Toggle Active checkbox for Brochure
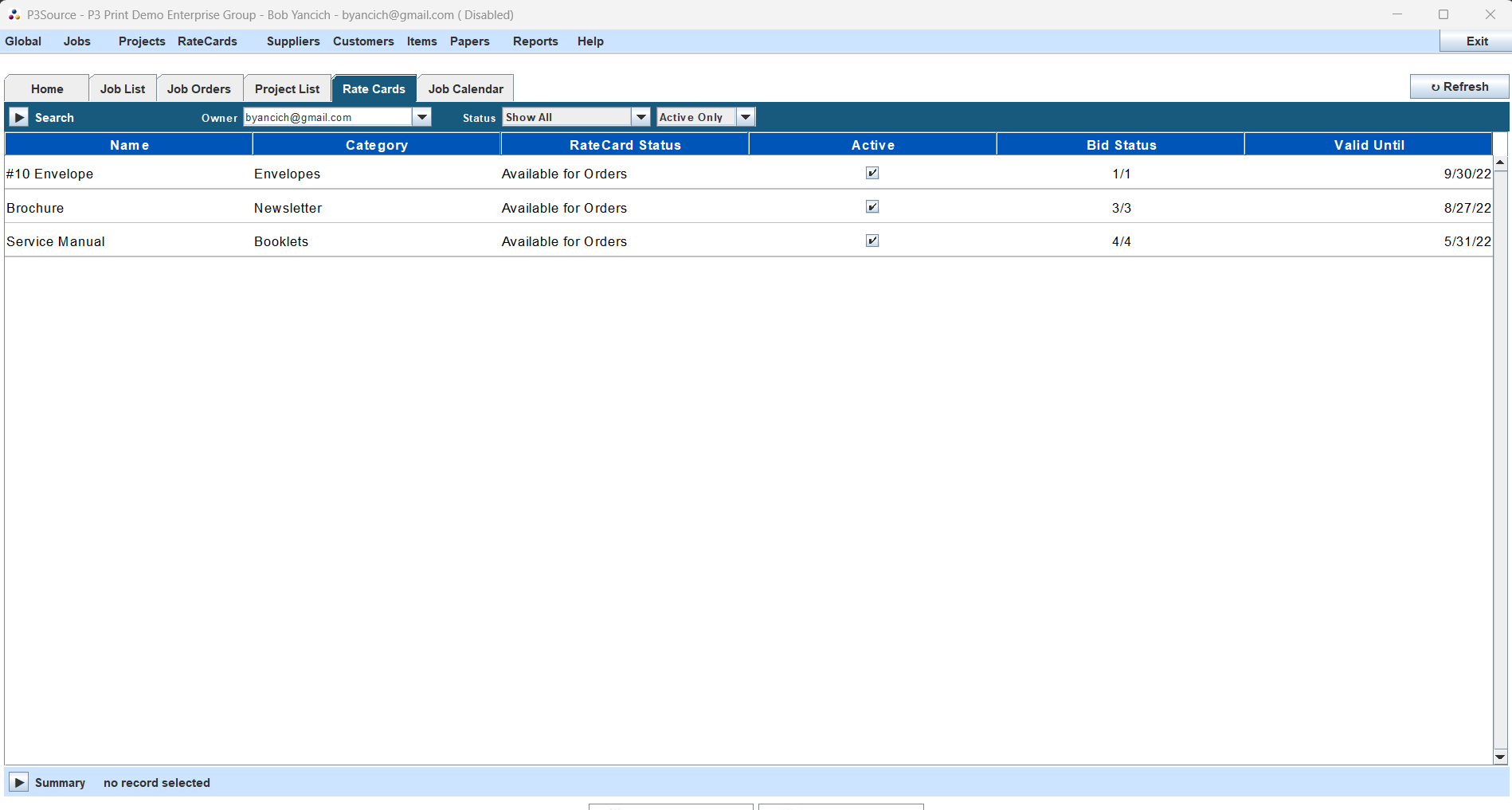Viewport: 1512px width, 810px height. click(872, 207)
